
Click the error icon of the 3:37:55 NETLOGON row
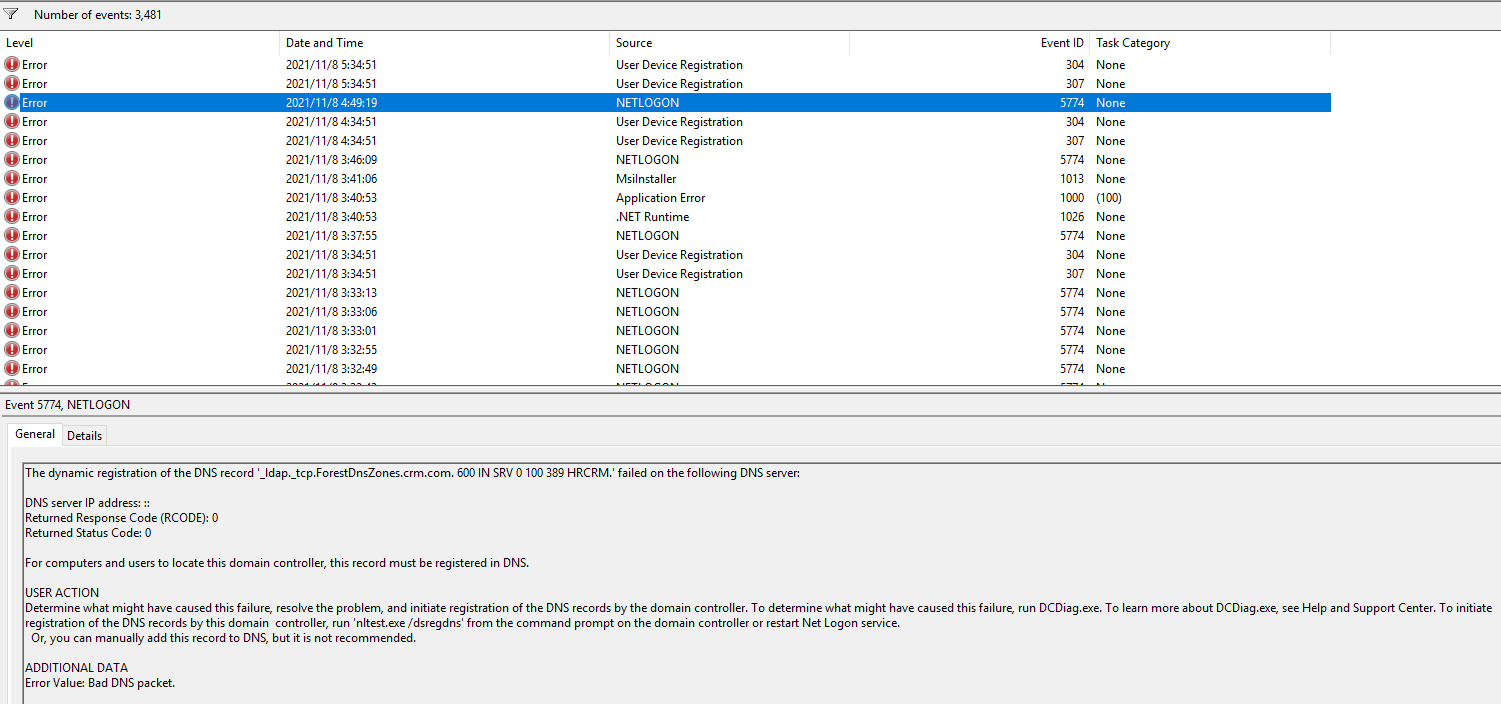12,236
